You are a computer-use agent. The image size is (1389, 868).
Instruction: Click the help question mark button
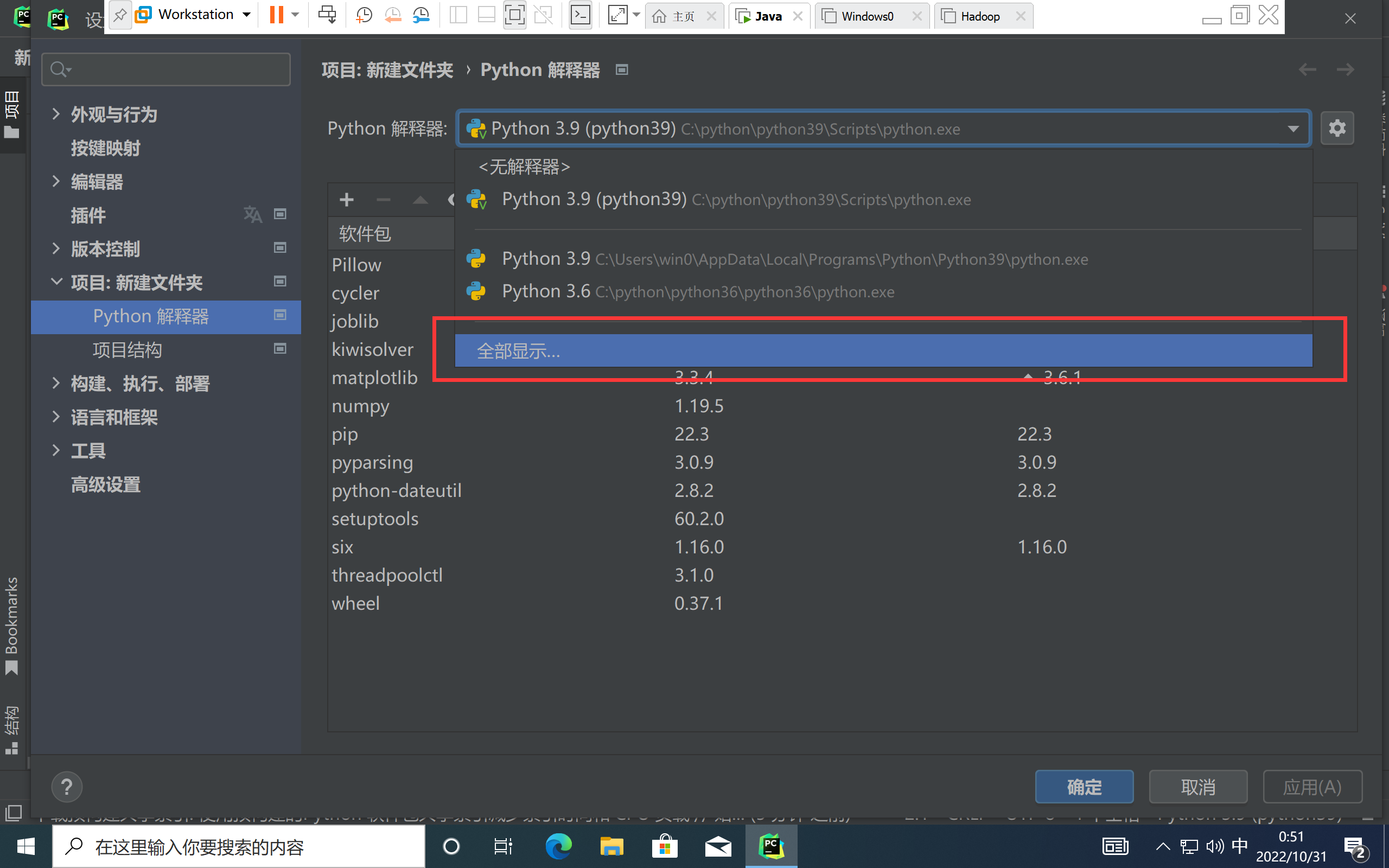[x=67, y=786]
